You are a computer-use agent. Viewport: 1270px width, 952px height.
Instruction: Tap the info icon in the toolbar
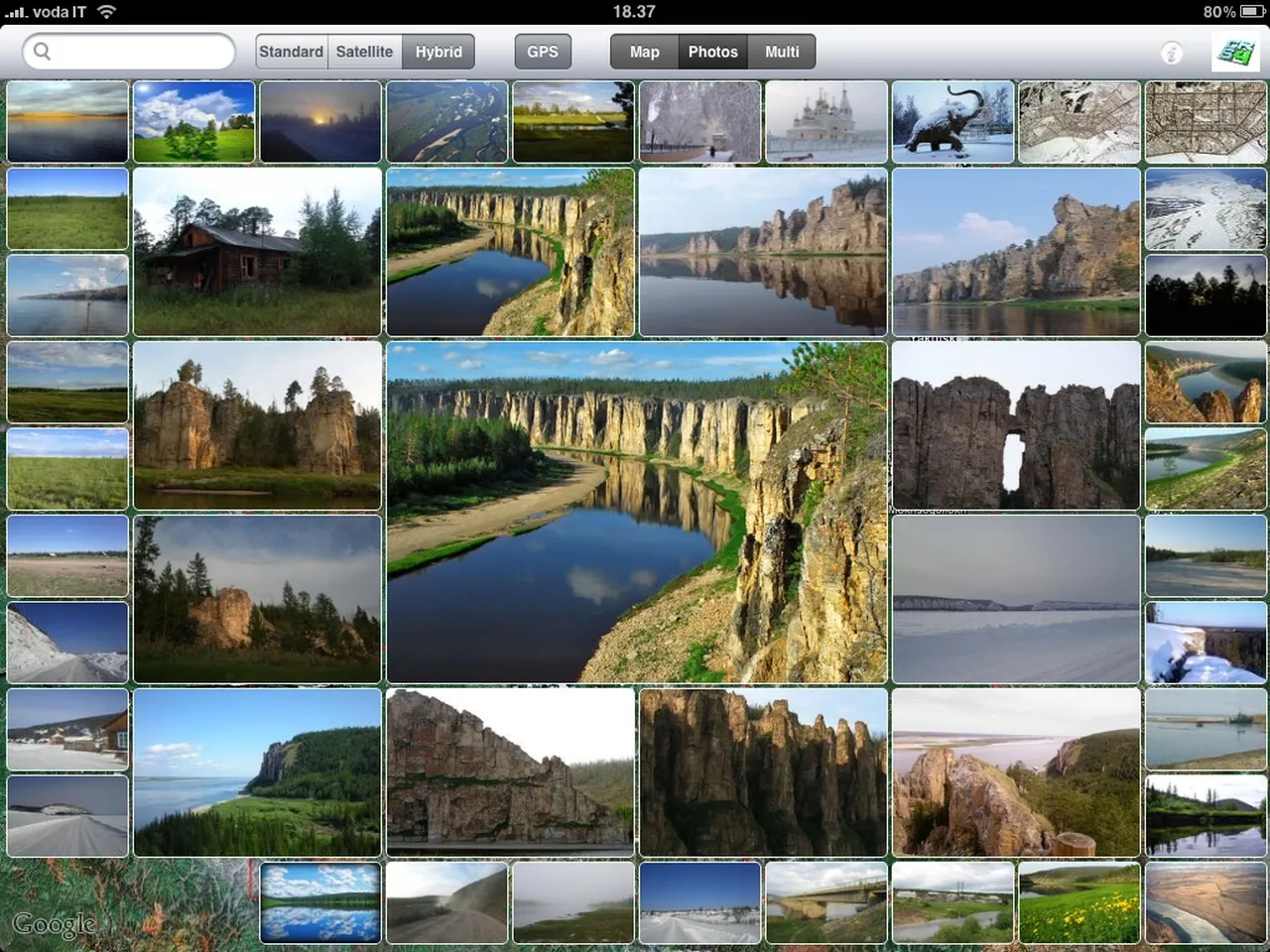(1172, 53)
